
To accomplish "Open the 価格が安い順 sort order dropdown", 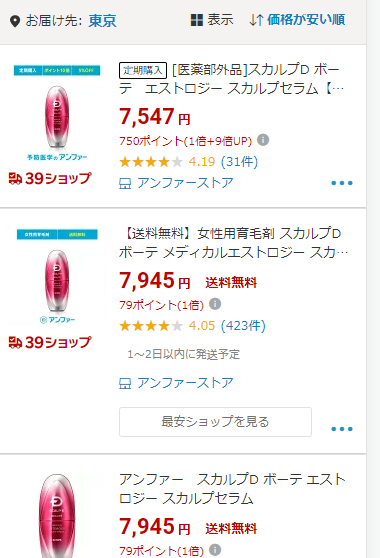I will [x=306, y=20].
